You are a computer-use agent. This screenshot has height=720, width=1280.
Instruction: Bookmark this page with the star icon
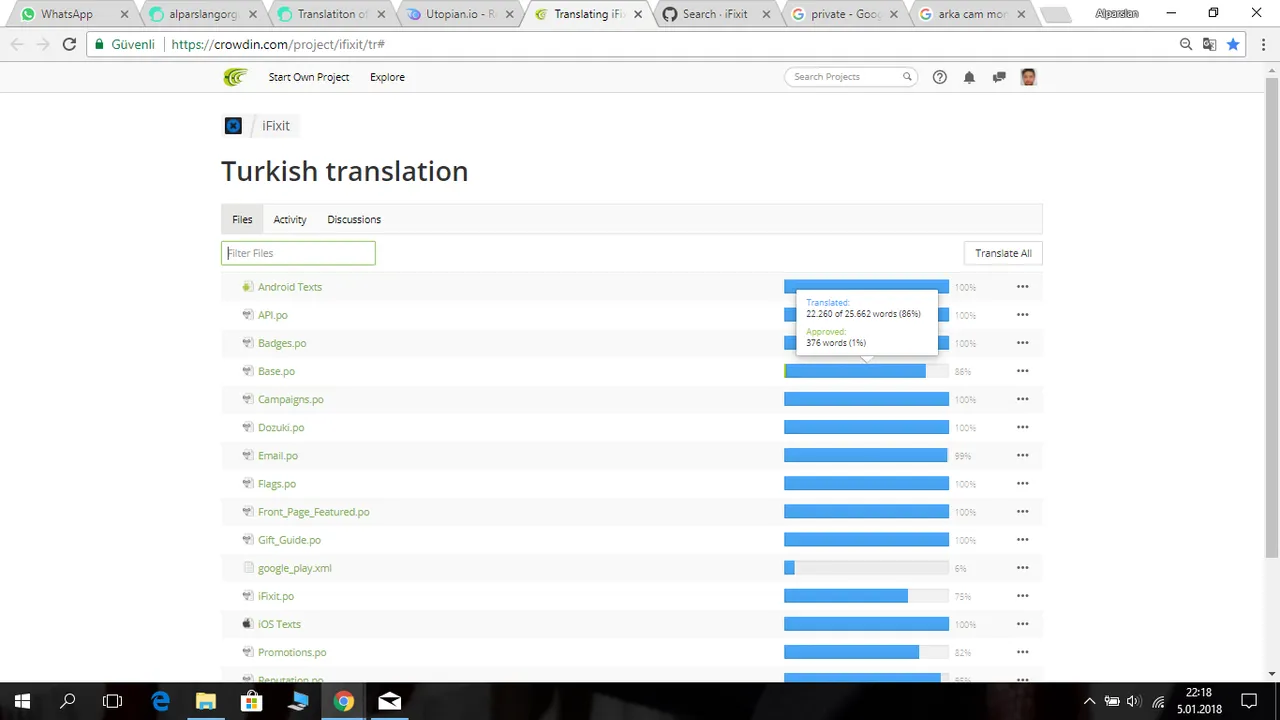1233,44
